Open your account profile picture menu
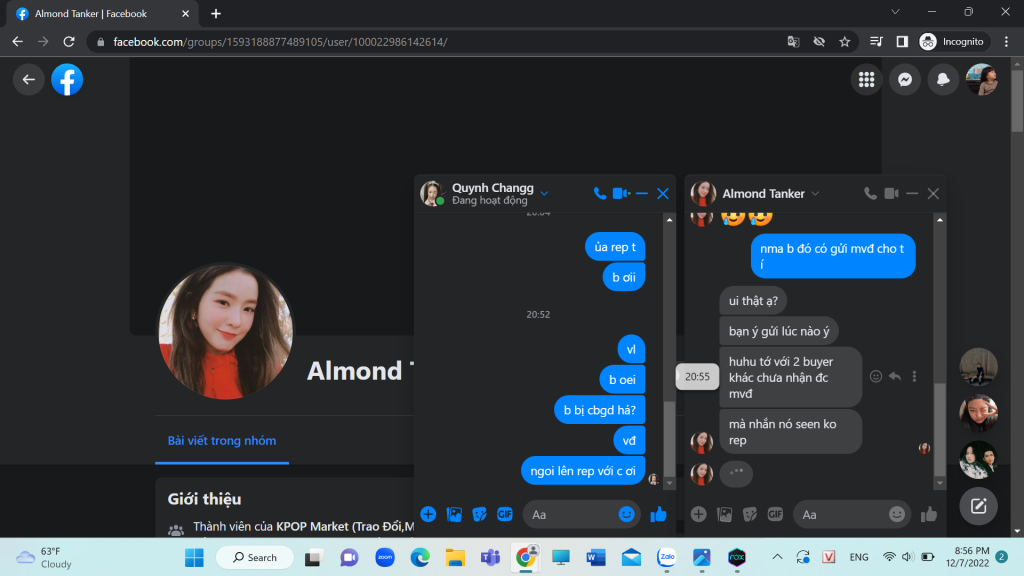The width and height of the screenshot is (1024, 576). [982, 80]
